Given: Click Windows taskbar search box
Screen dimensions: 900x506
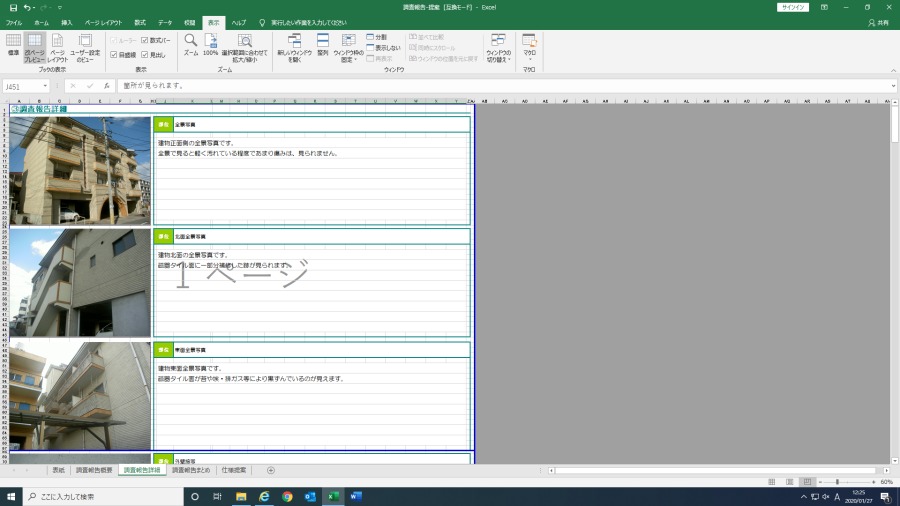Looking at the screenshot, I should (x=103, y=496).
